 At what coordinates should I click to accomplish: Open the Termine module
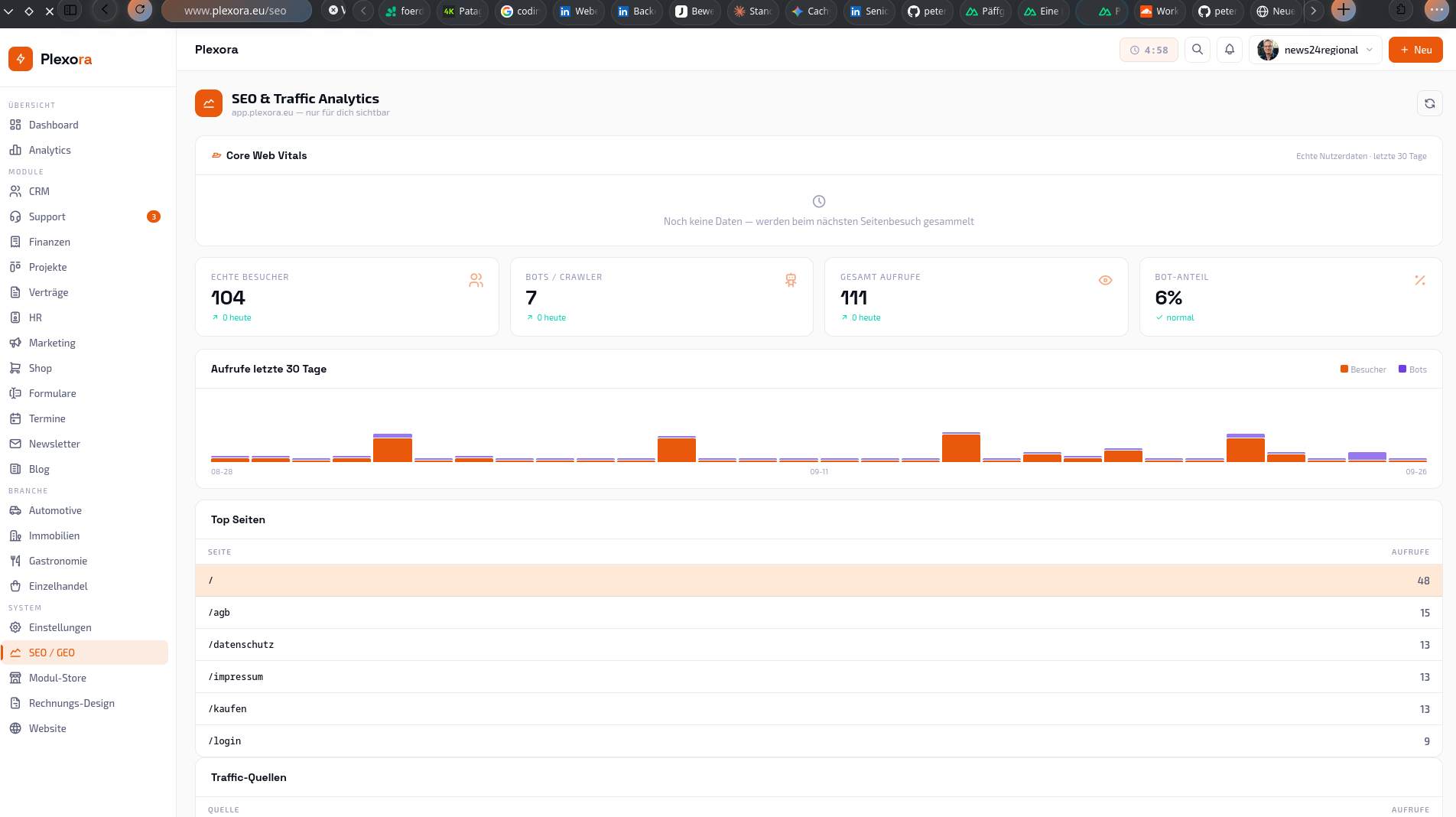84,418
